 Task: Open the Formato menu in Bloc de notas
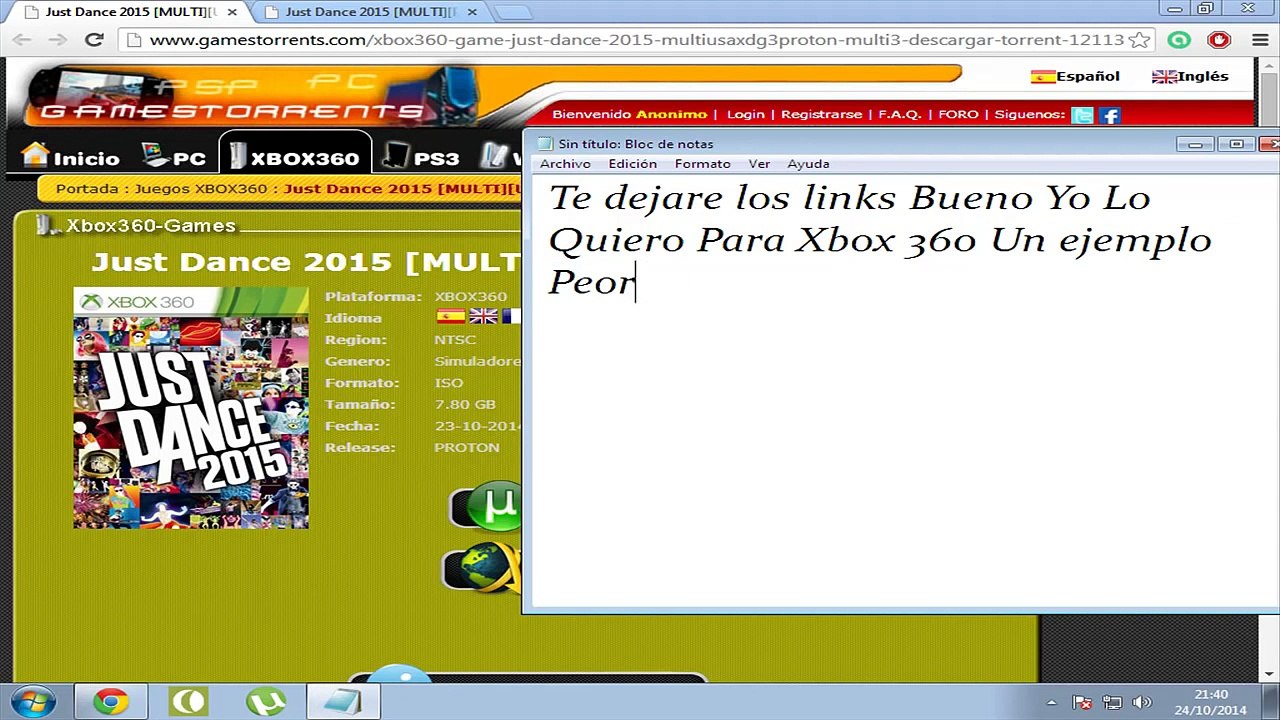pos(702,164)
